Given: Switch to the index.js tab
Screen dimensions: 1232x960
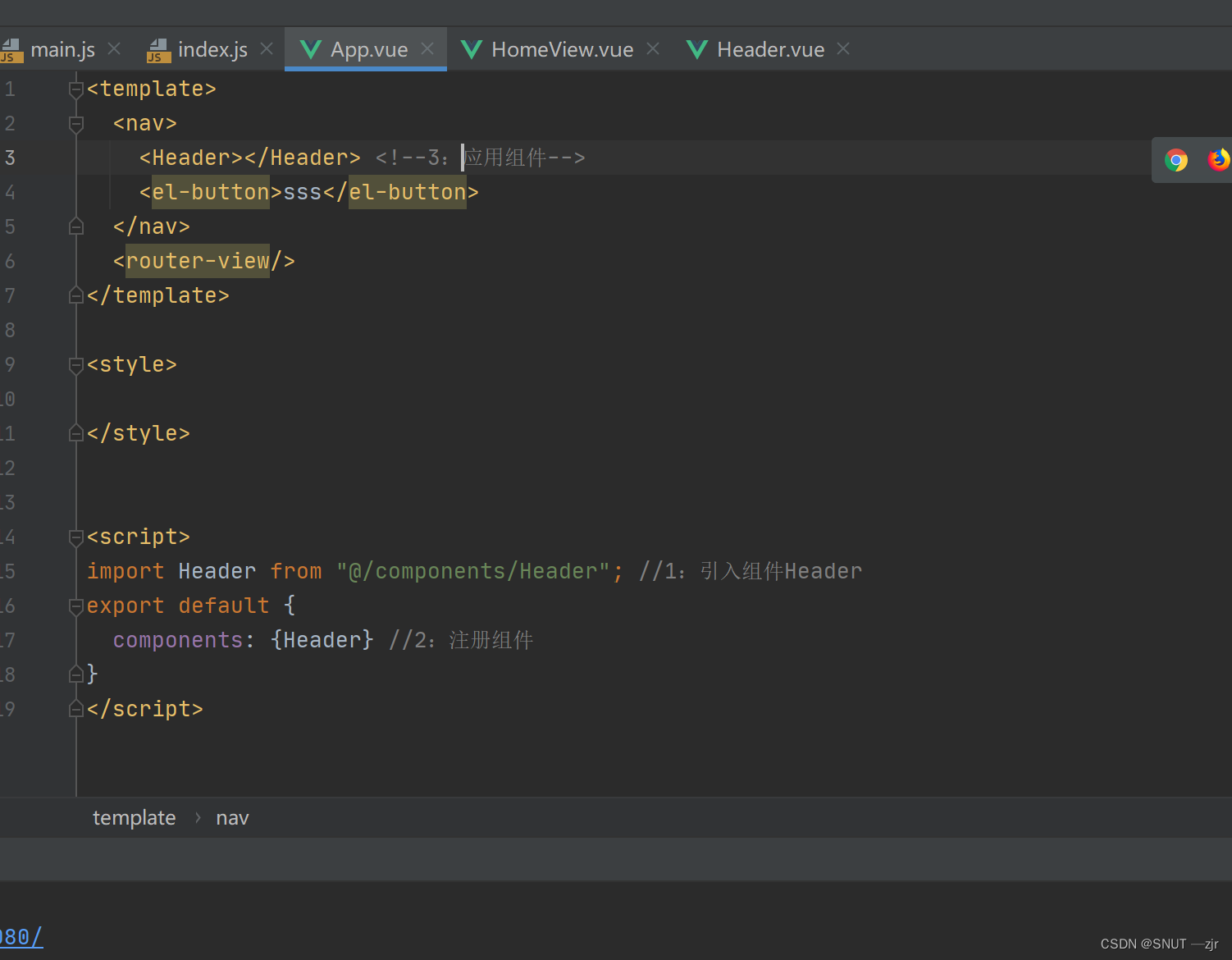Looking at the screenshot, I should click(x=212, y=49).
